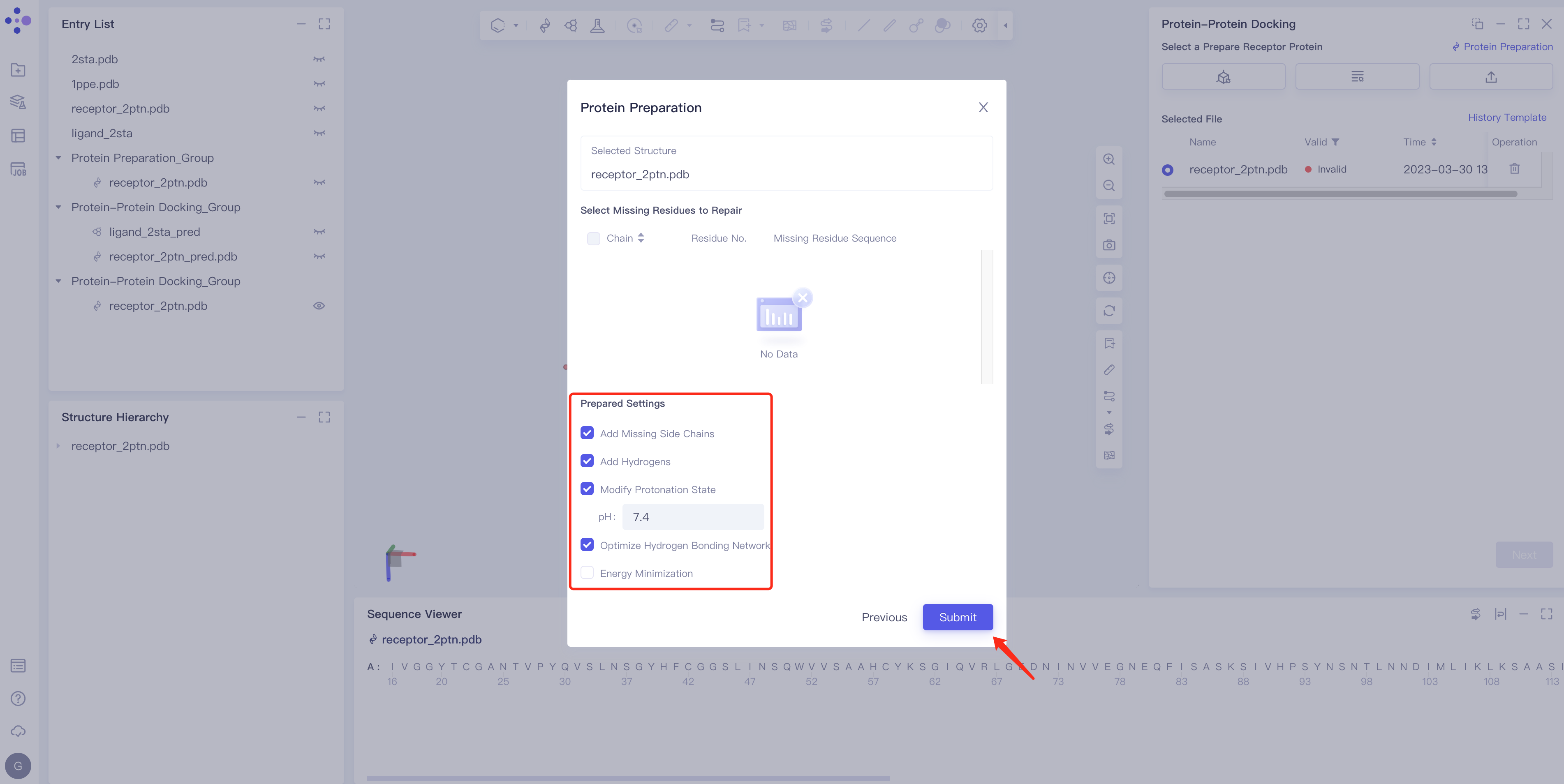The image size is (1564, 784).
Task: Click the Valid column filter funnel
Action: (1335, 142)
